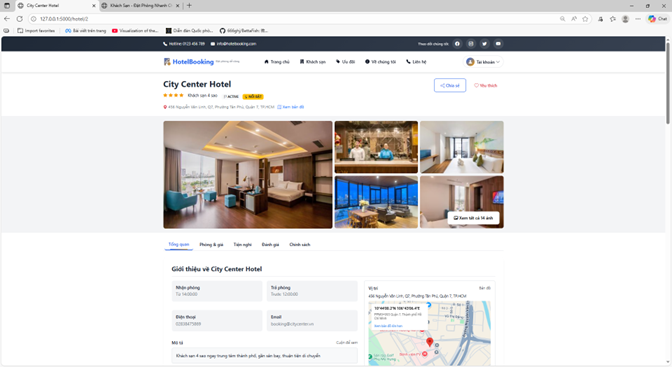The width and height of the screenshot is (672, 367).
Task: Open the Ưu đãi menu item
Action: [345, 62]
